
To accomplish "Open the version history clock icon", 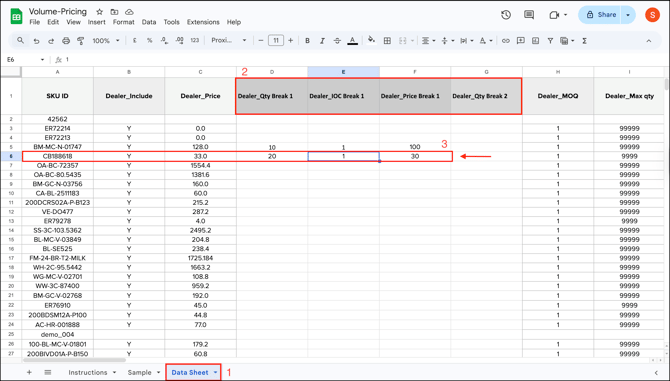I will point(506,15).
